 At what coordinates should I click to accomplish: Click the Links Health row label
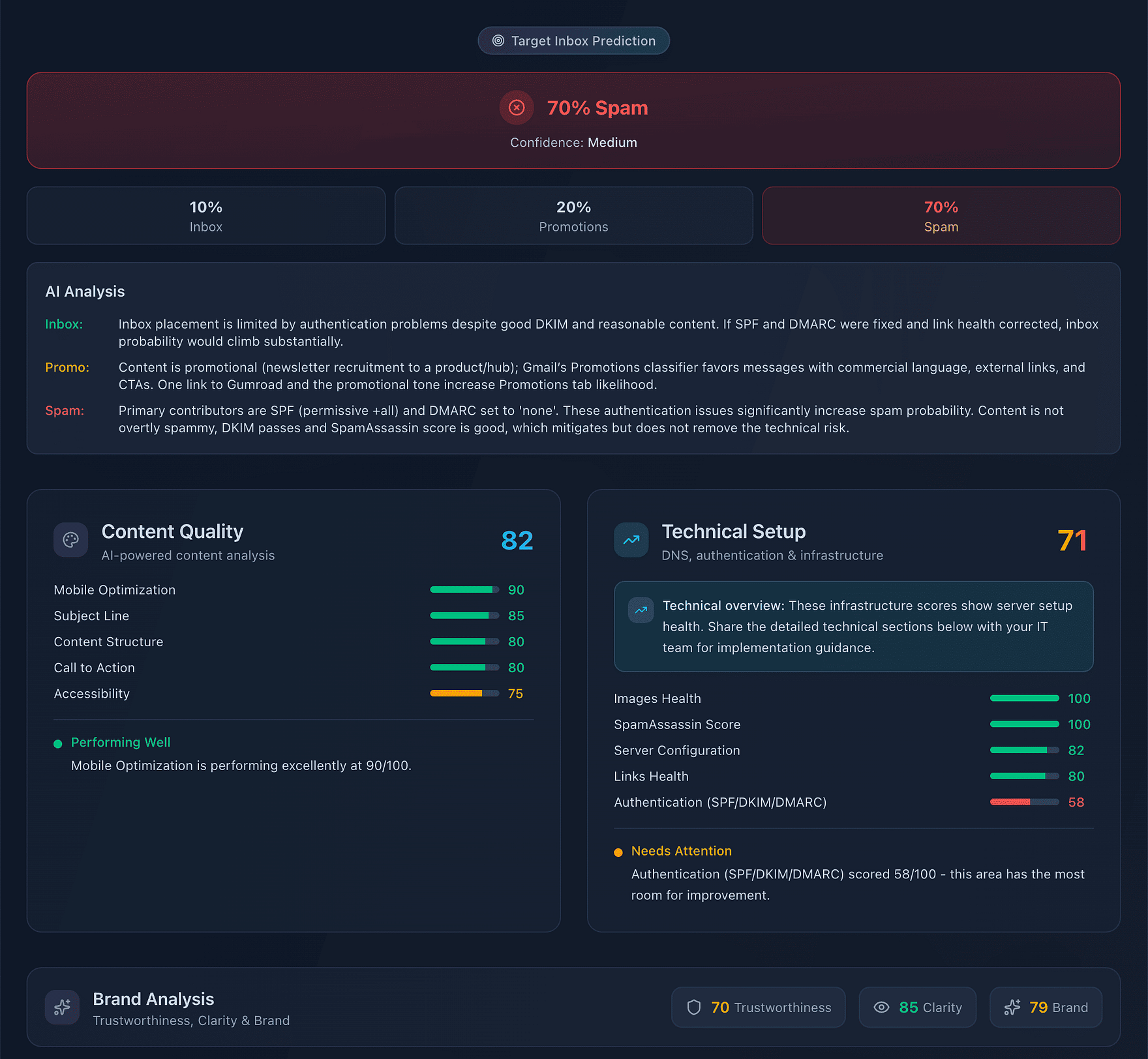tap(651, 776)
